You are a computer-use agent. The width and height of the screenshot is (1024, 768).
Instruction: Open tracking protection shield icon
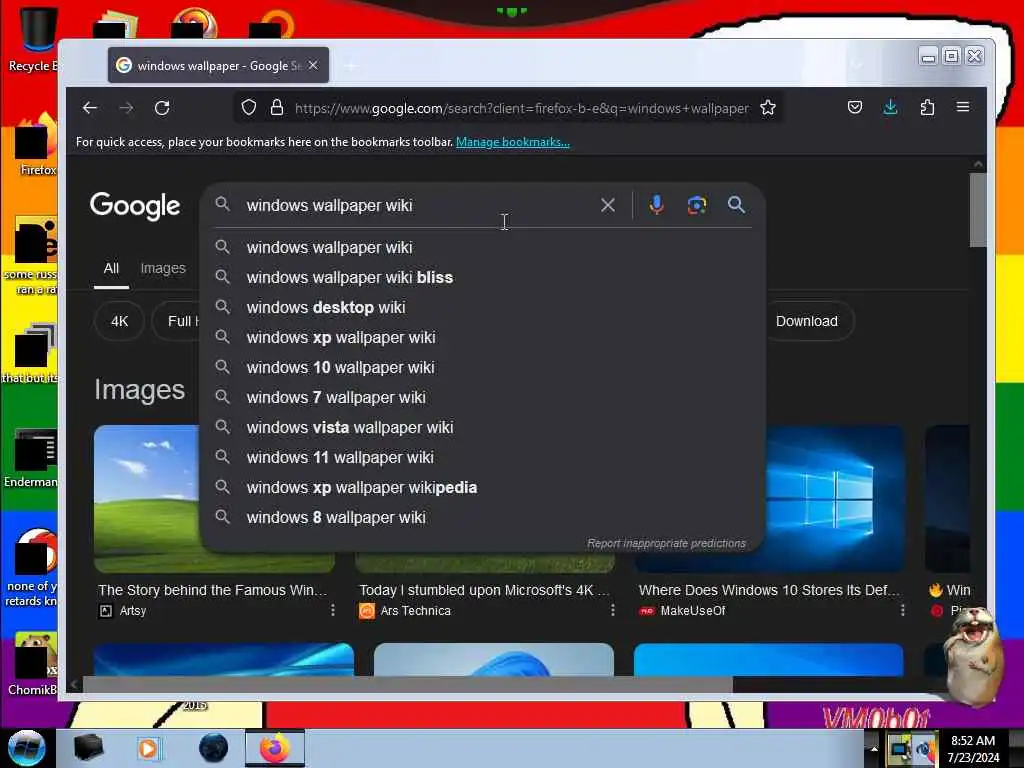coord(249,107)
